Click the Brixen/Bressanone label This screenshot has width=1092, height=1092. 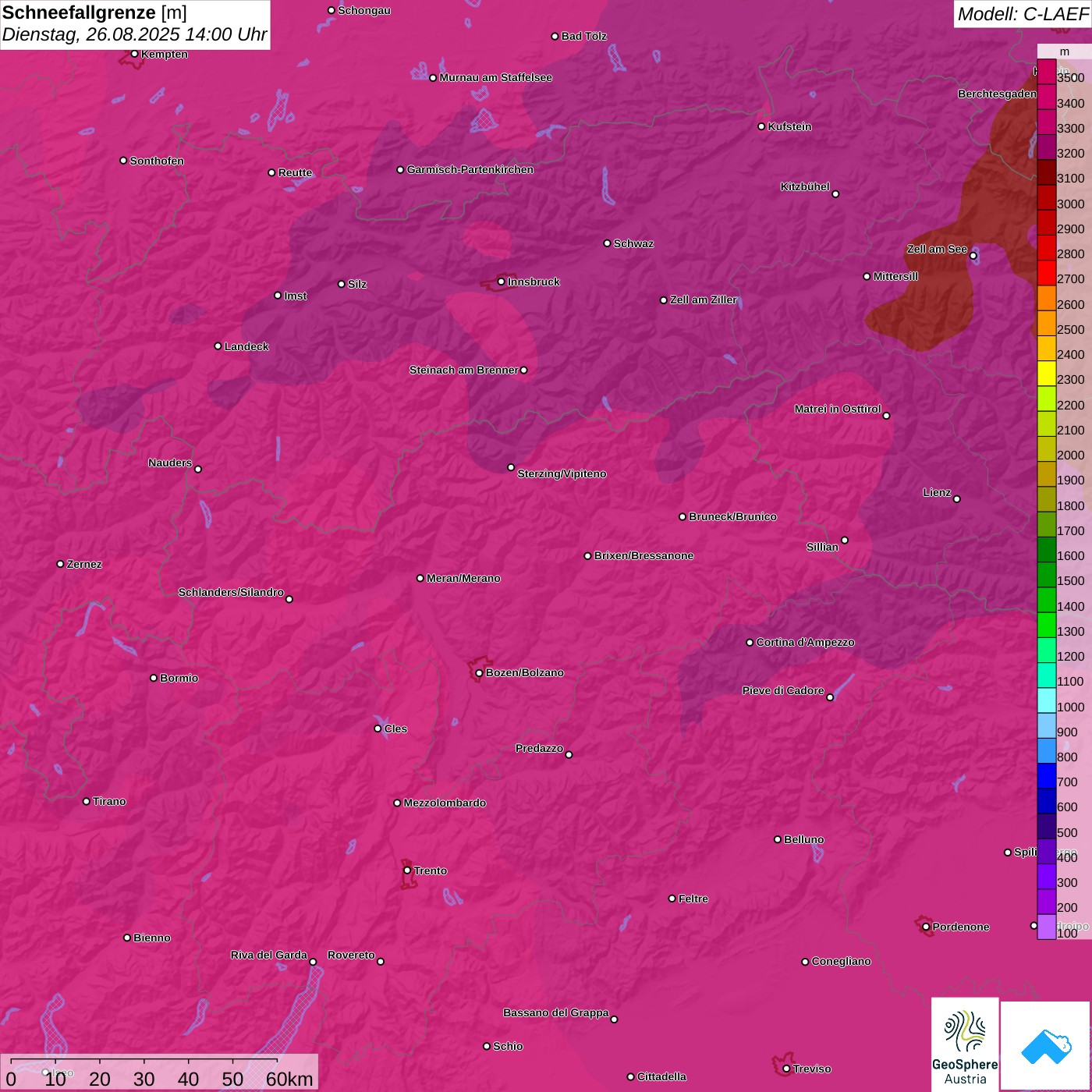643,555
